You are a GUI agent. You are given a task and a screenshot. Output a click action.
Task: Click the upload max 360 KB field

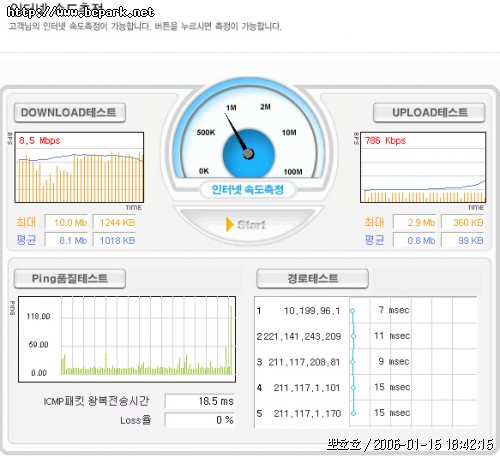(463, 222)
